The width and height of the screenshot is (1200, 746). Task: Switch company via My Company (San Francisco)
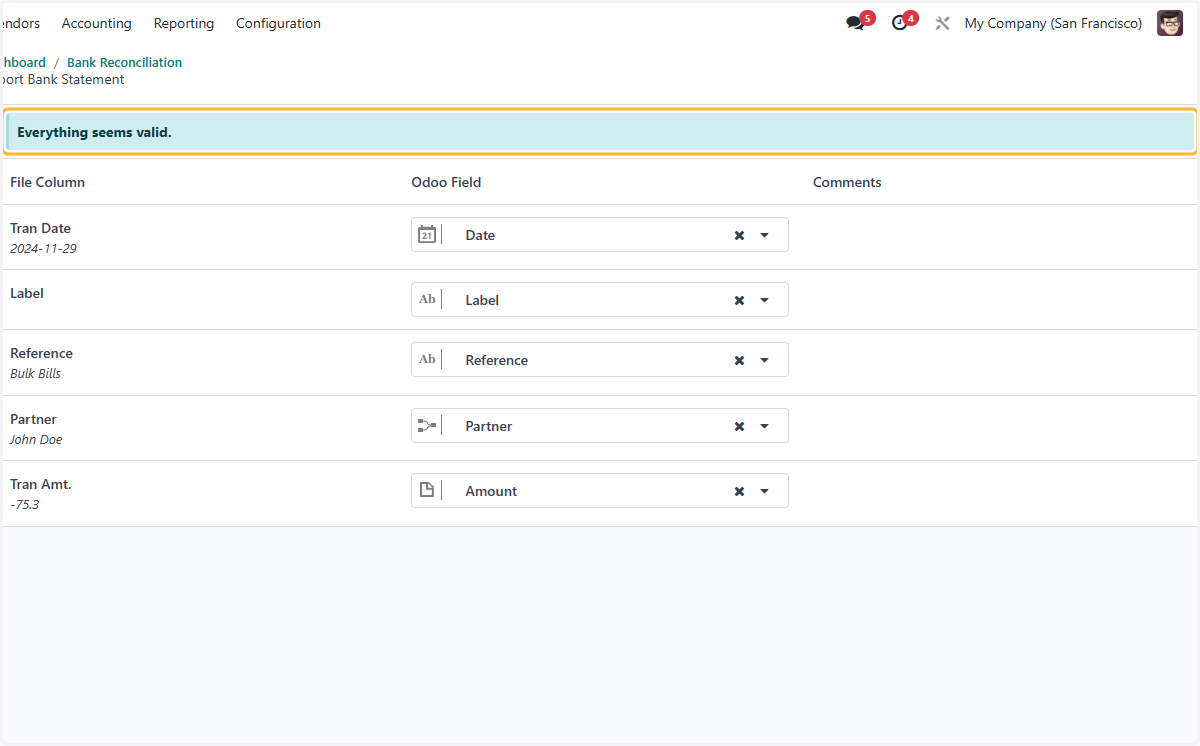[x=1053, y=23]
